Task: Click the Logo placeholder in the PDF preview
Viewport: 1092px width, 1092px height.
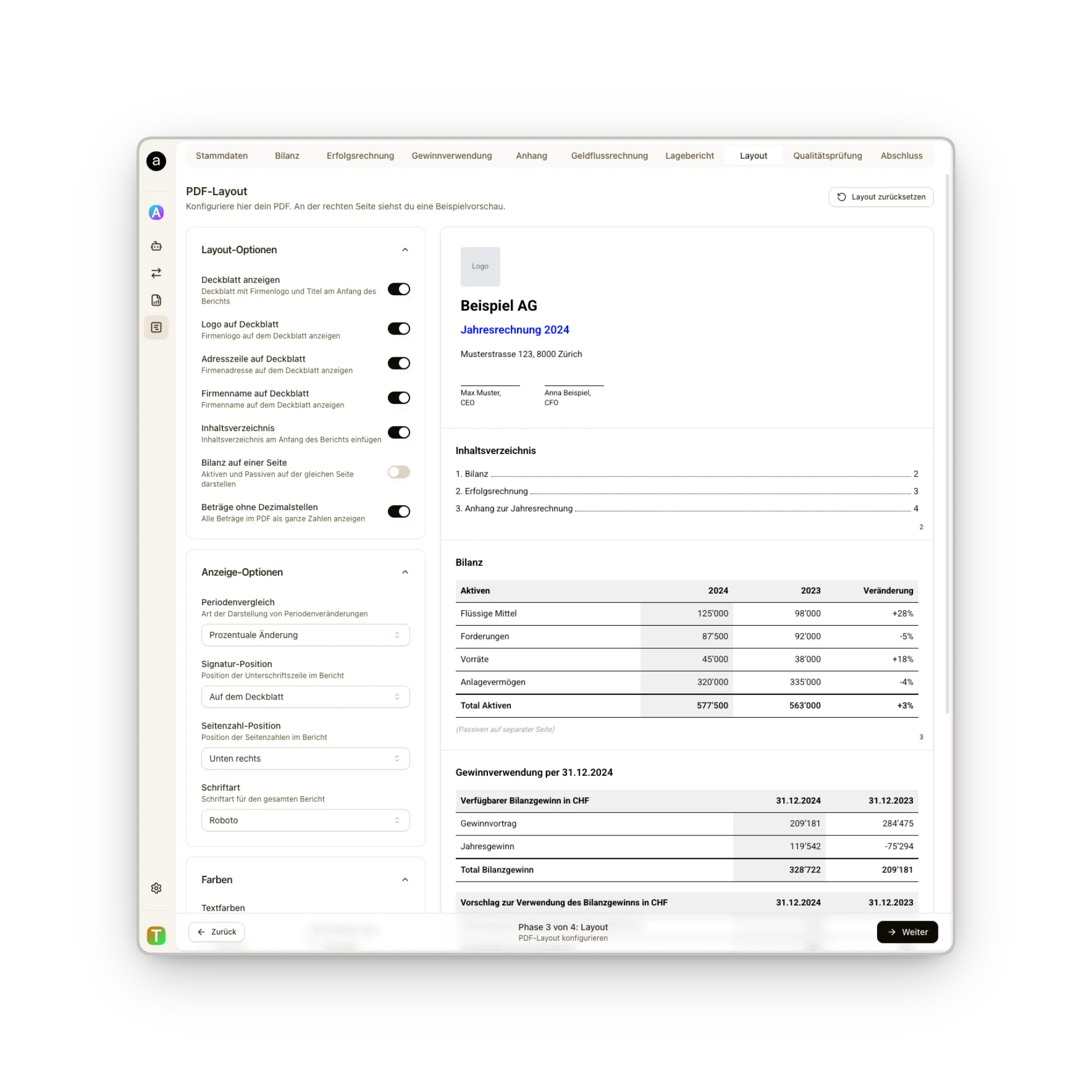Action: pyautogui.click(x=480, y=266)
